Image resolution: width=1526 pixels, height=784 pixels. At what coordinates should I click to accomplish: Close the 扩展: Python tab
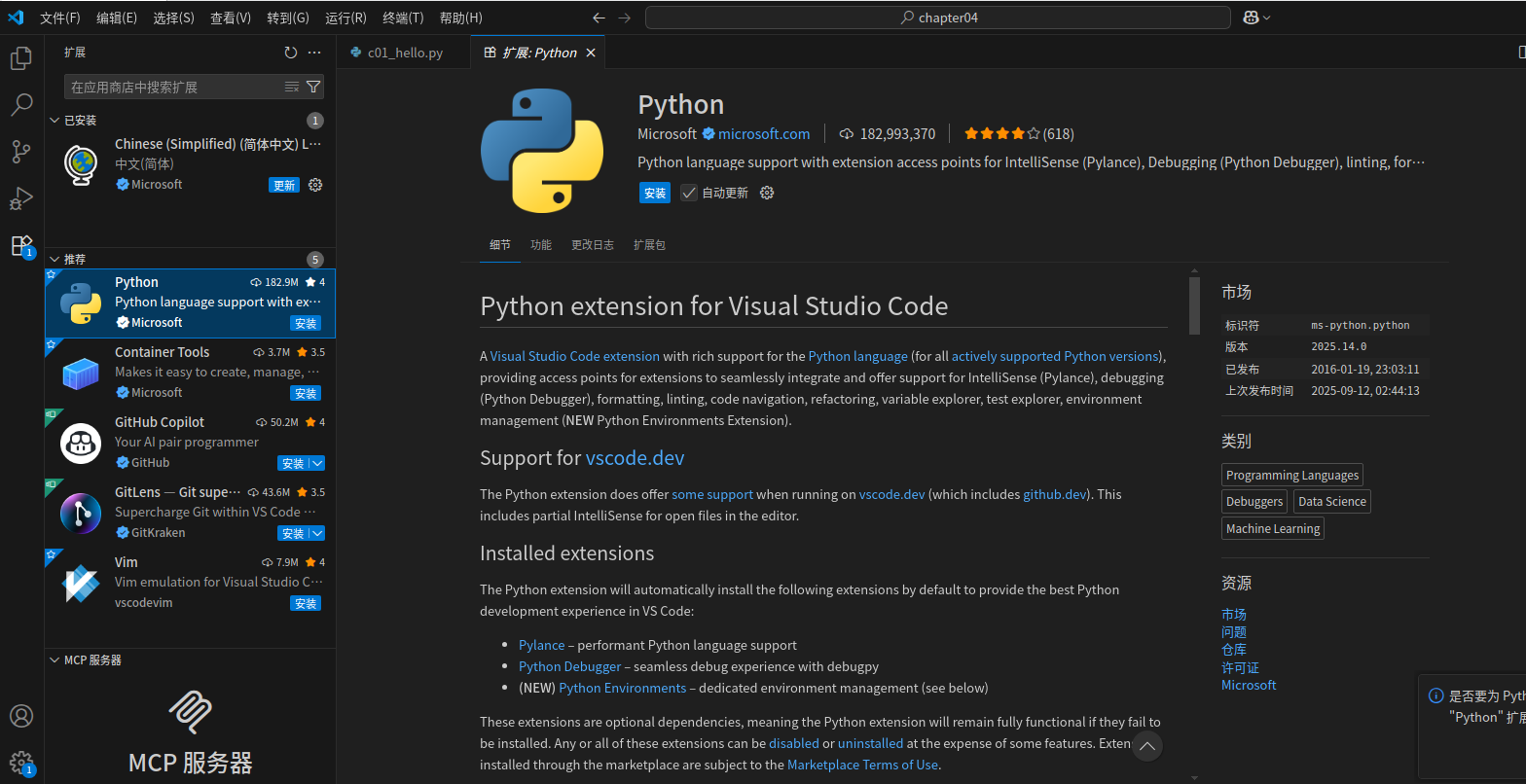pyautogui.click(x=591, y=53)
